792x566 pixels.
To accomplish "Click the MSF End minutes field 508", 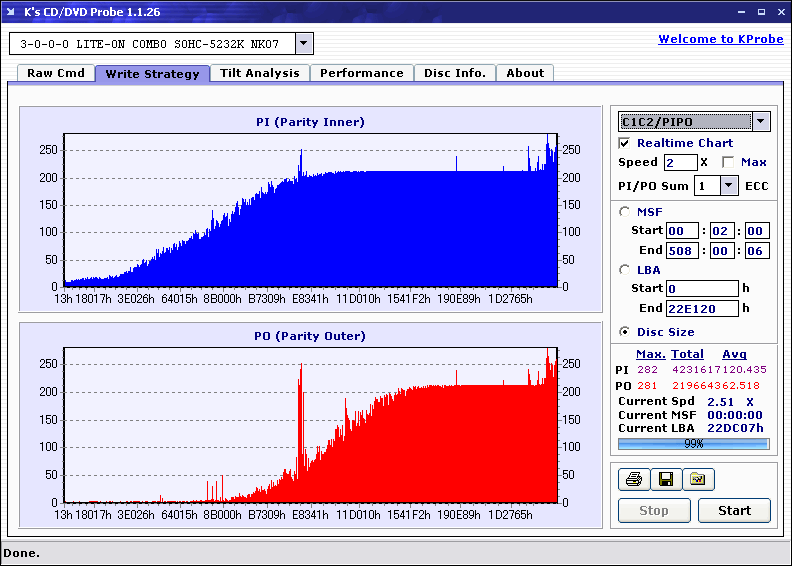I will (682, 250).
